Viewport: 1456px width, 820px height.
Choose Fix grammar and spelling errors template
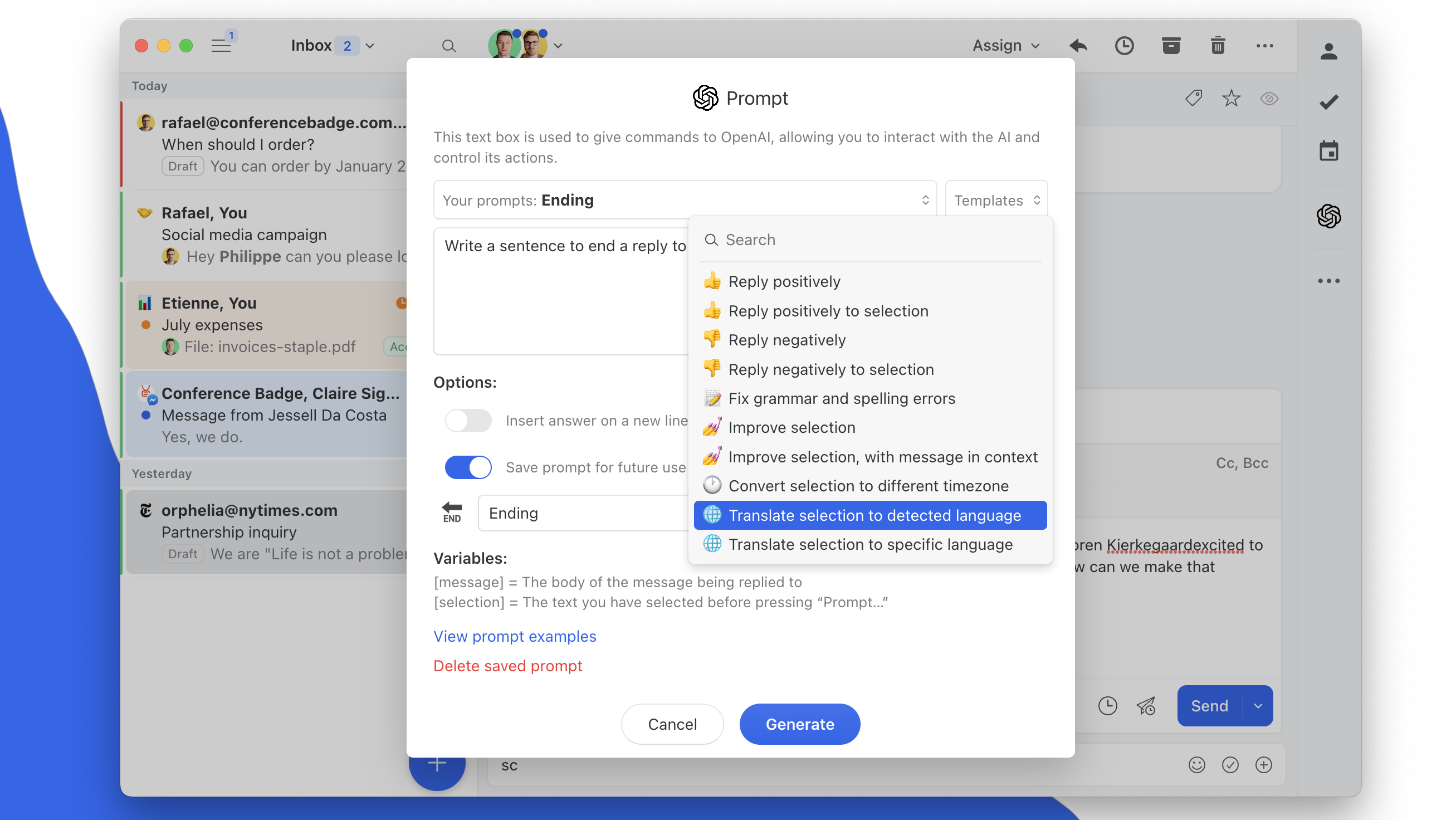coord(841,398)
